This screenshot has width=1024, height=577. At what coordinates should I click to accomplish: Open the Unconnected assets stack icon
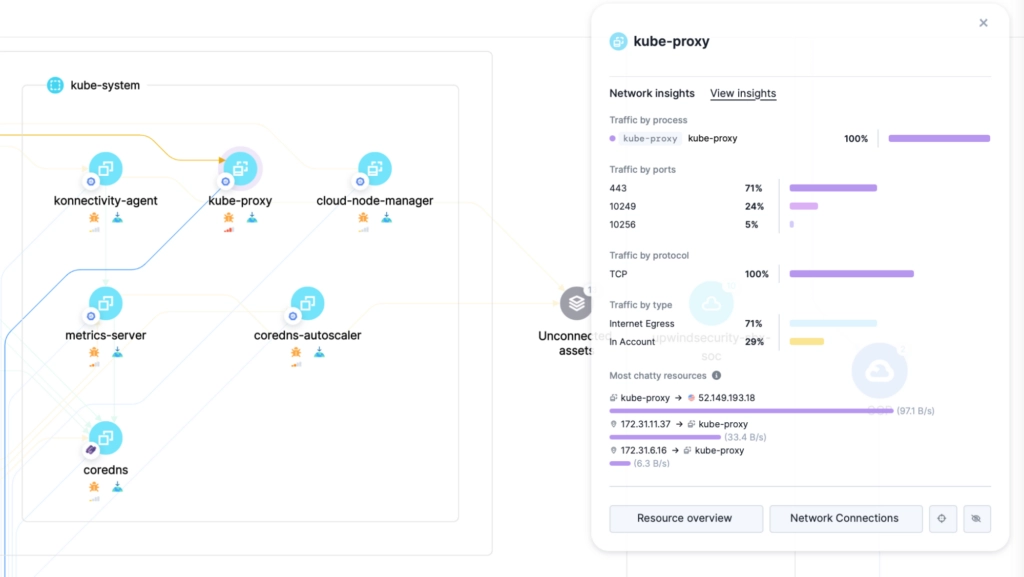[575, 303]
